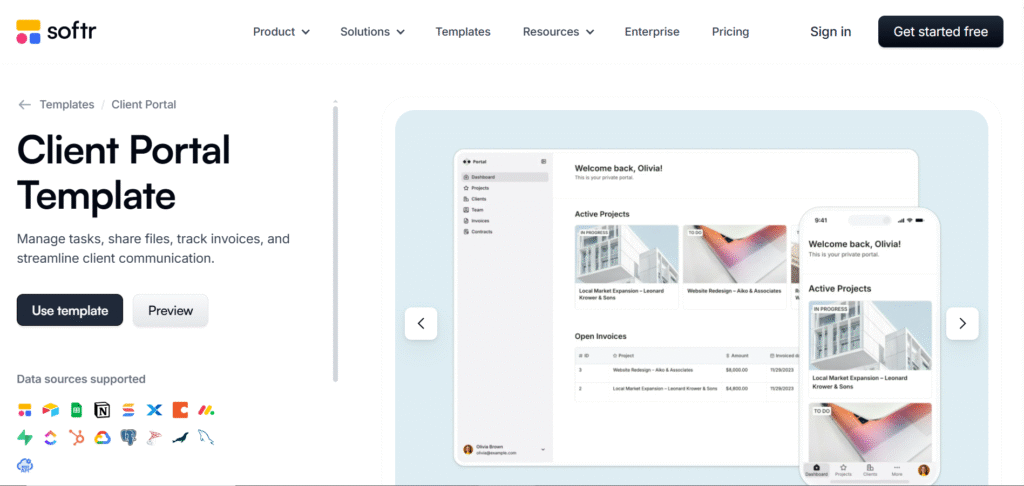Click the Notion data source icon

(x=102, y=410)
